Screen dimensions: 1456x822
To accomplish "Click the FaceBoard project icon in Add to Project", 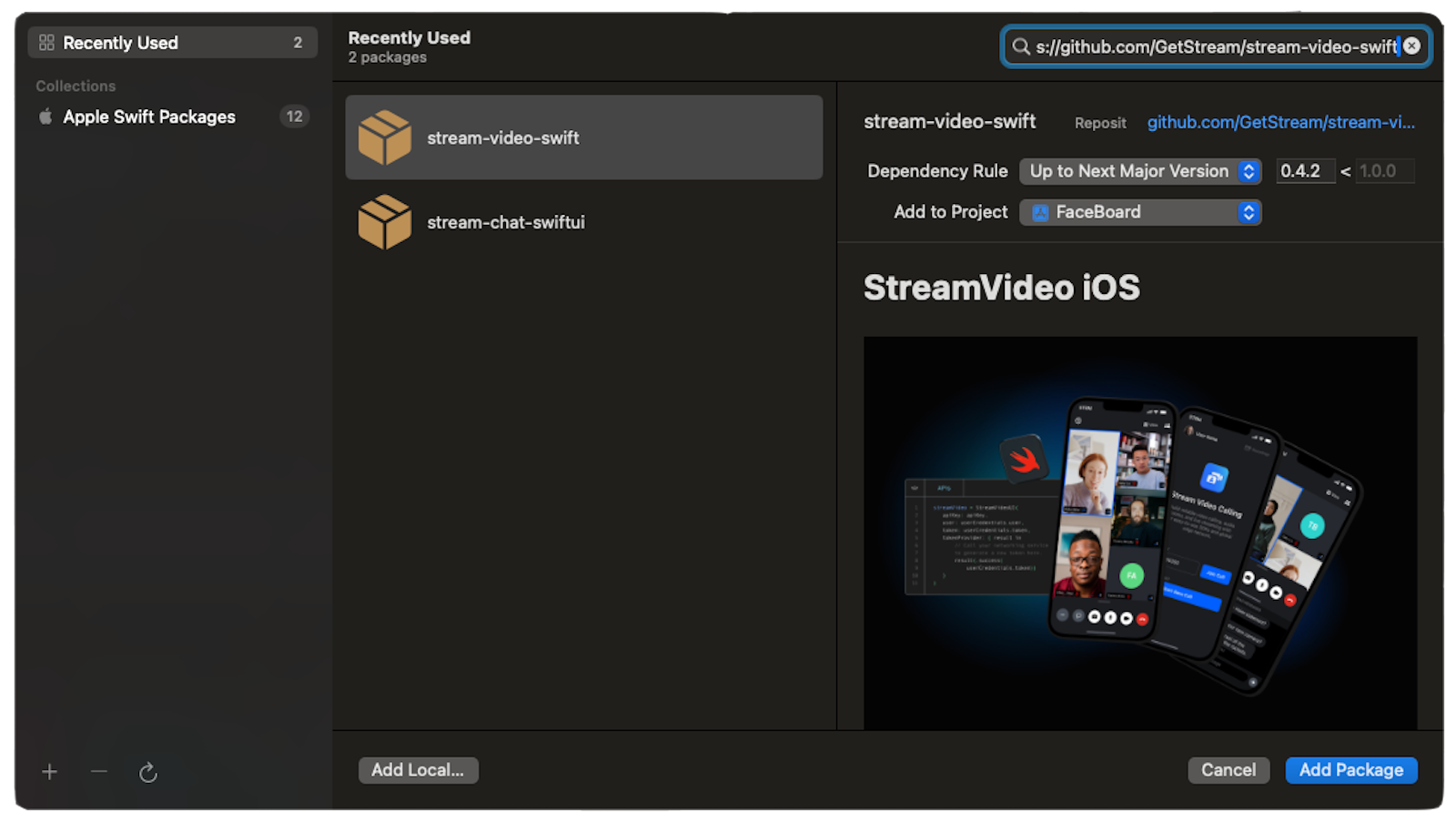I will pos(1040,212).
